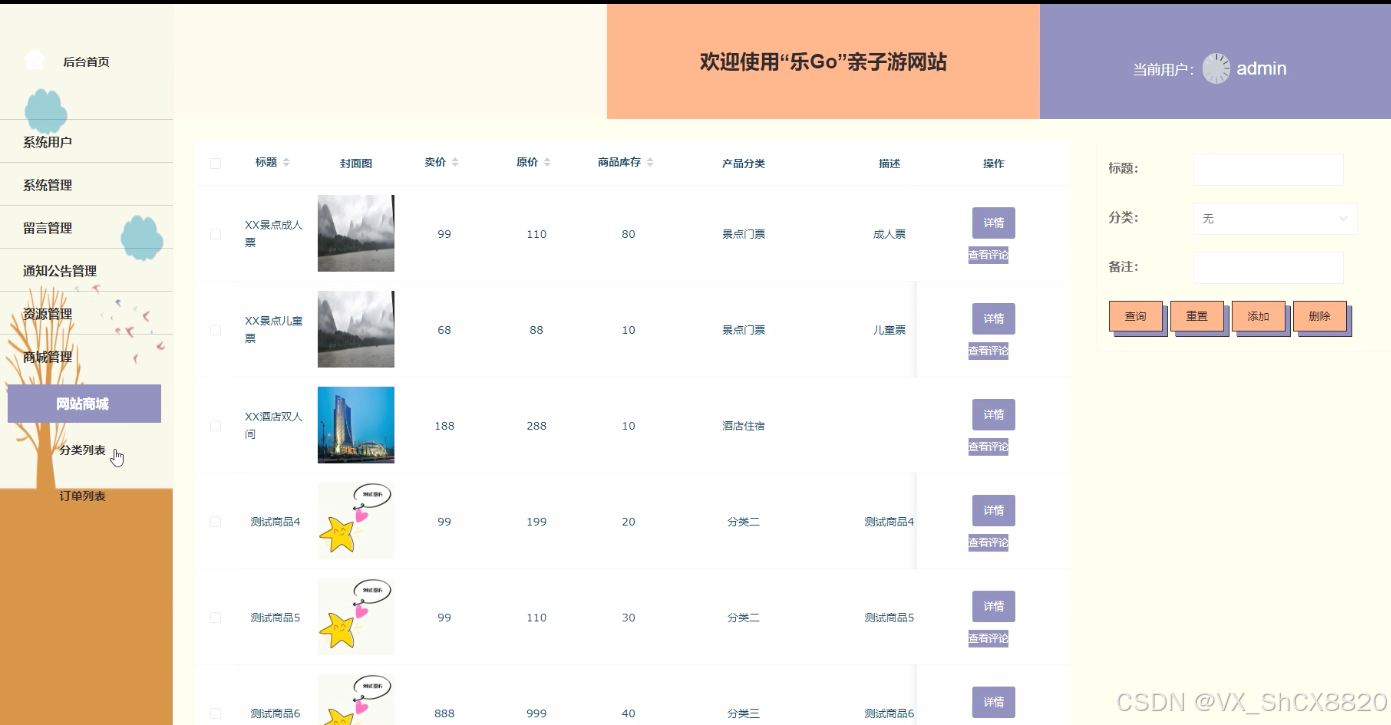Open 测试商品4 star cover thumbnail

pos(356,521)
